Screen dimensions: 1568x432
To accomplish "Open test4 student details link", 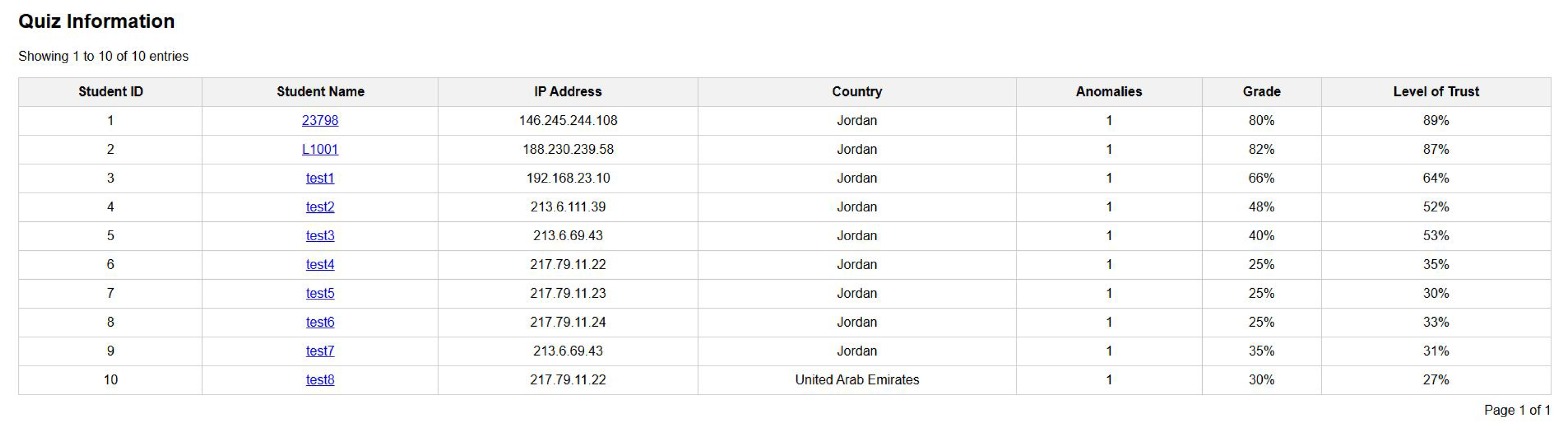I will [319, 264].
